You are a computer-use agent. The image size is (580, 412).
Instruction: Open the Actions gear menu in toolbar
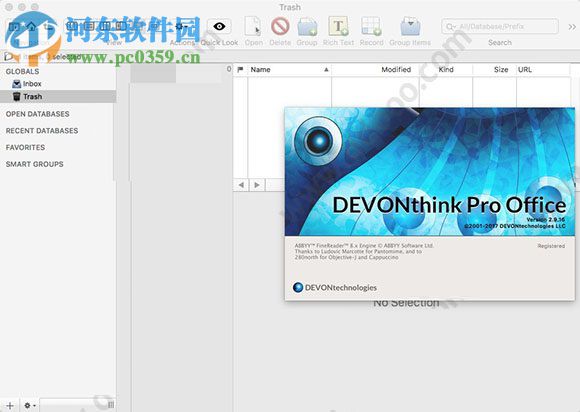click(181, 27)
